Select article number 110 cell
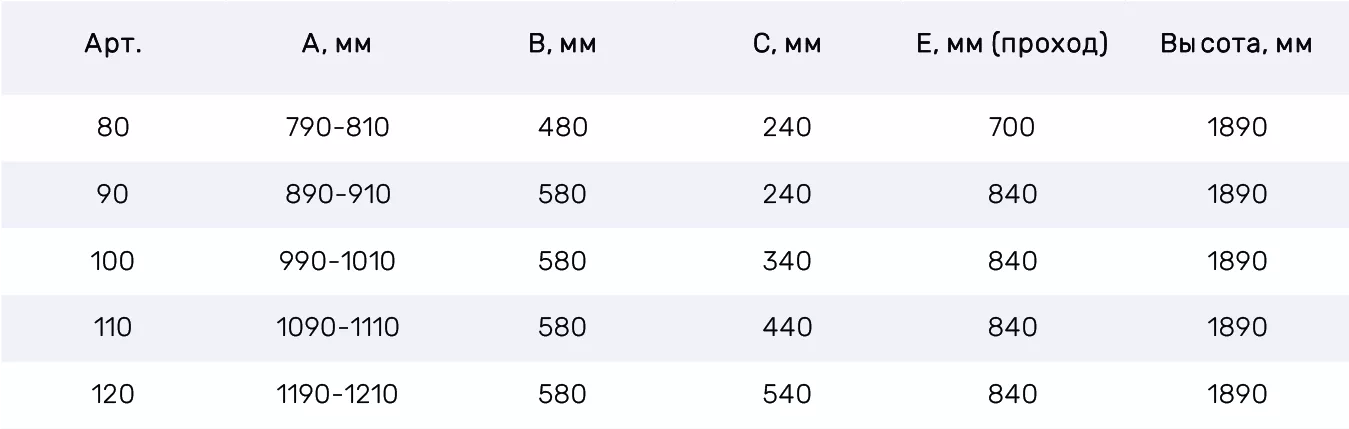The width and height of the screenshot is (1349, 429). pos(113,328)
